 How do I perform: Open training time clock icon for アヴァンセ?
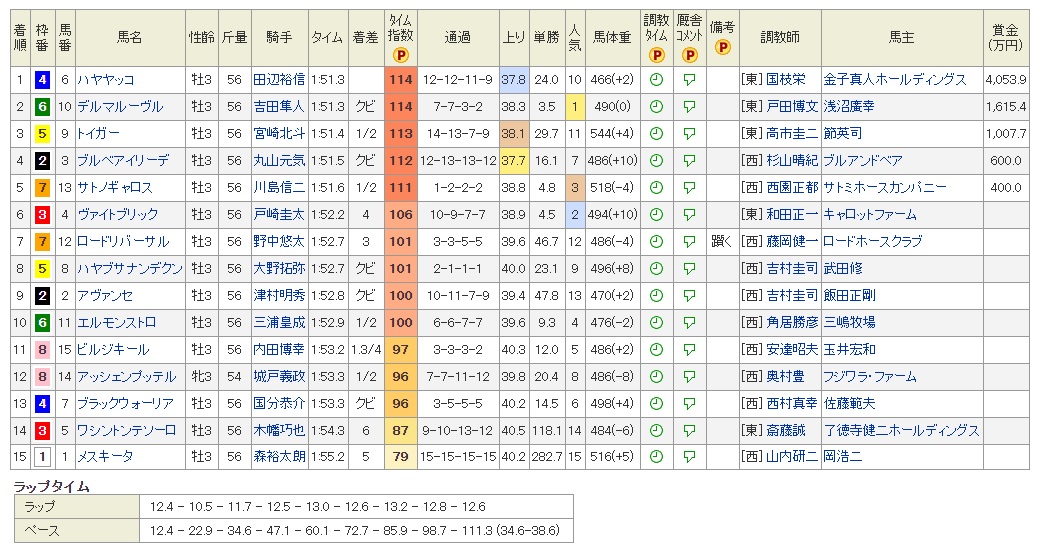pos(656,295)
